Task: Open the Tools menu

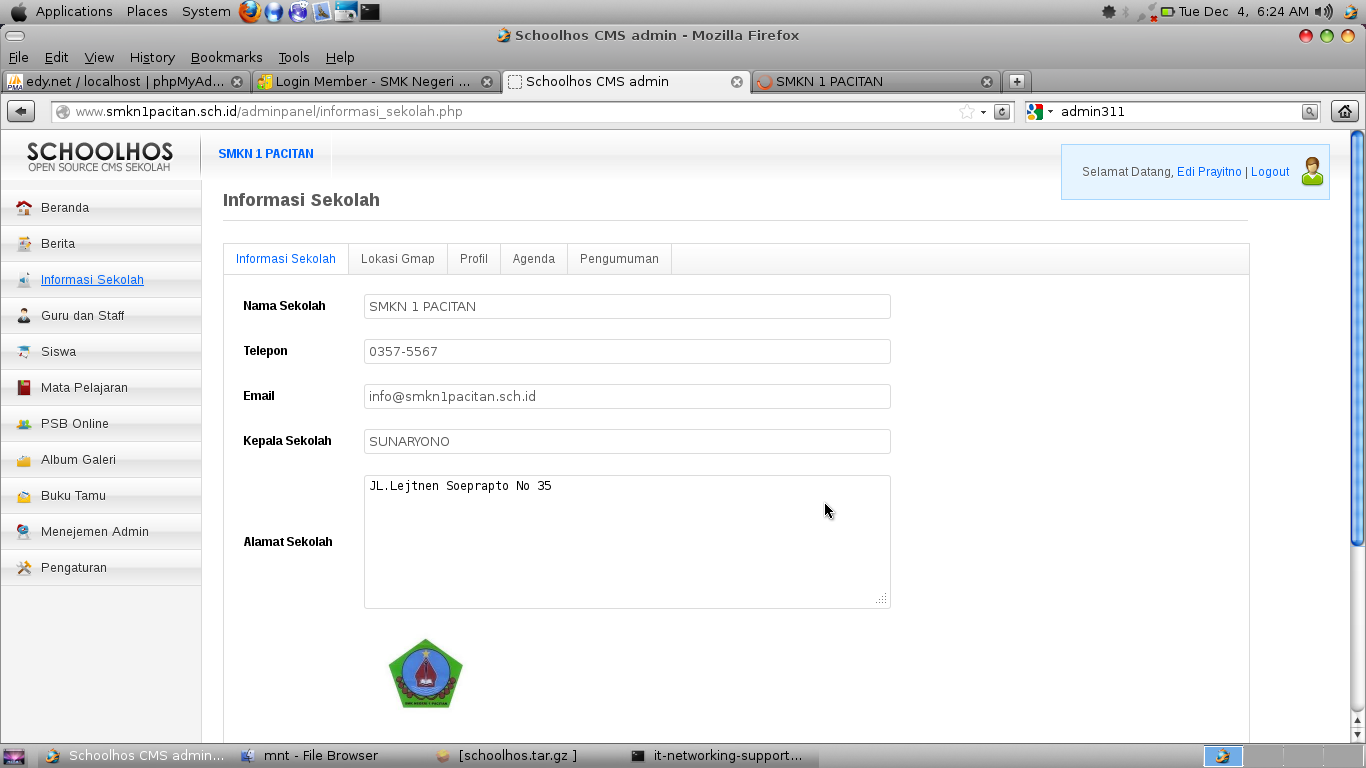Action: pyautogui.click(x=294, y=57)
